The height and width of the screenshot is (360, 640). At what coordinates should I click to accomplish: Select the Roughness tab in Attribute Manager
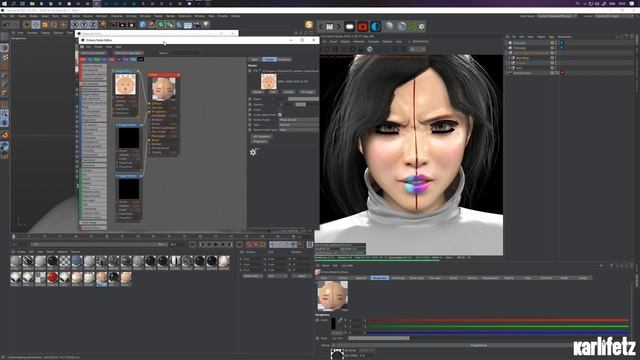coord(379,278)
